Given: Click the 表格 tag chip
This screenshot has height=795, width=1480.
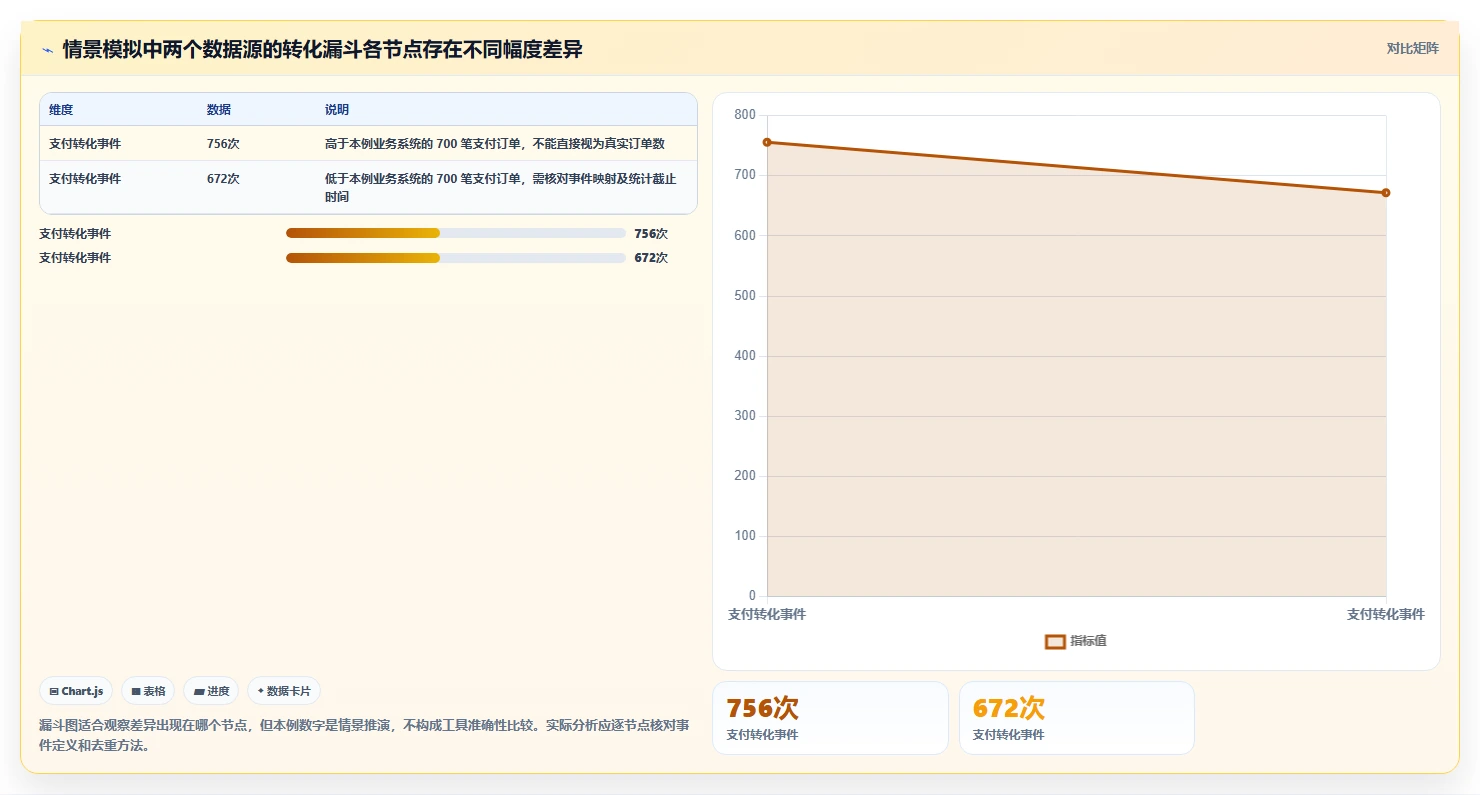Looking at the screenshot, I should click(148, 691).
